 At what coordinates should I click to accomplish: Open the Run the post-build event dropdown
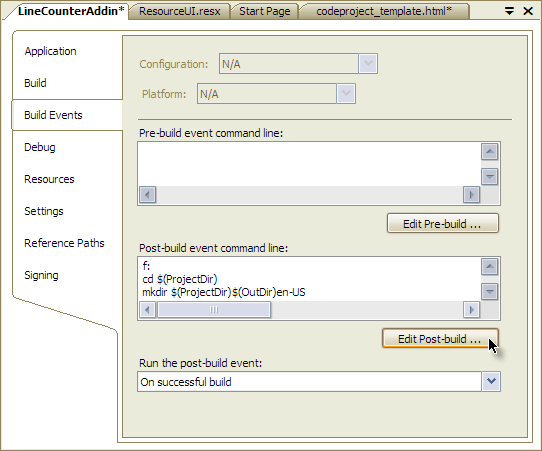coord(491,382)
